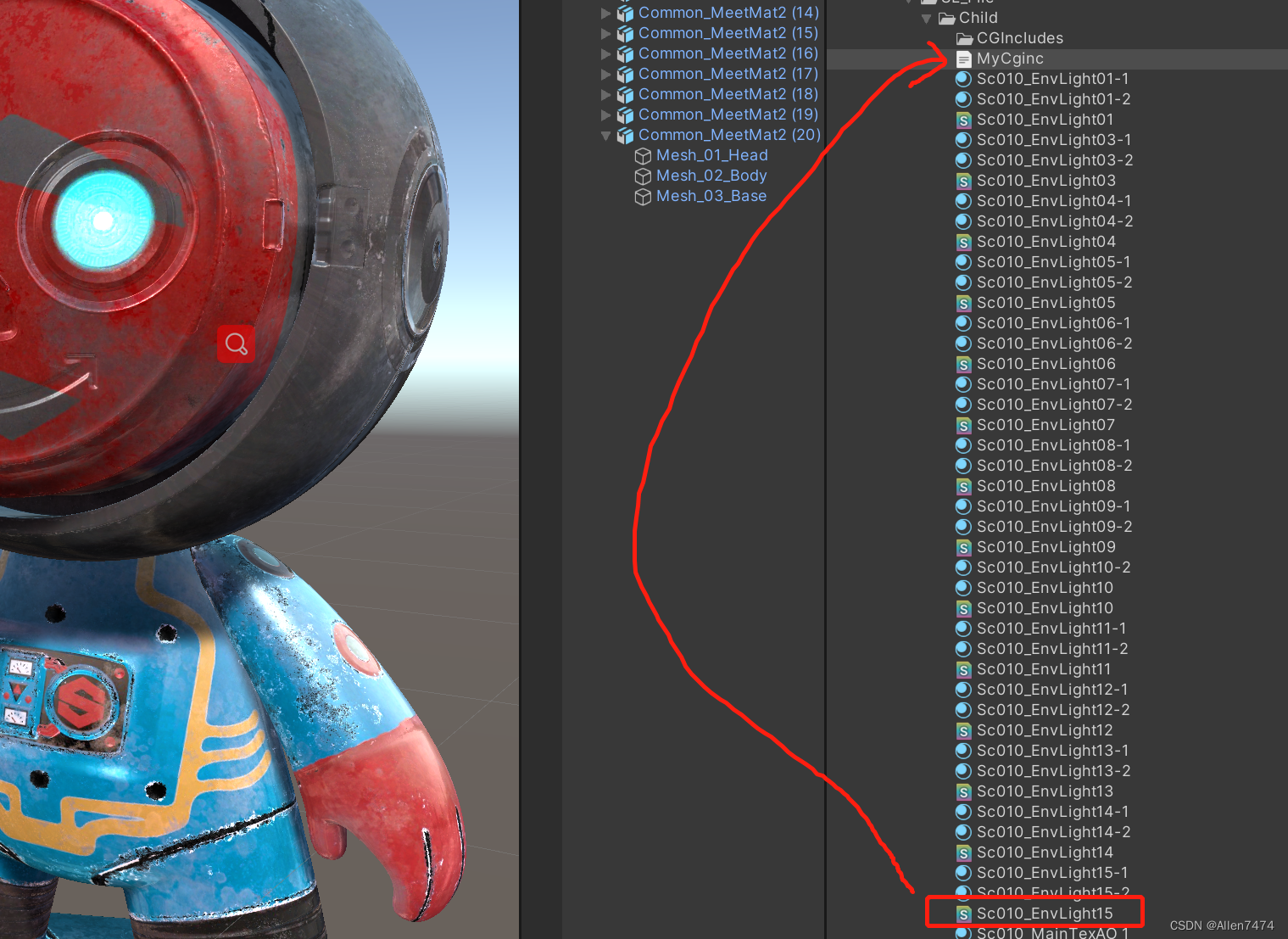This screenshot has height=939, width=1288.
Task: Select Sc010_EnvLight14-2 material
Action: (1054, 832)
